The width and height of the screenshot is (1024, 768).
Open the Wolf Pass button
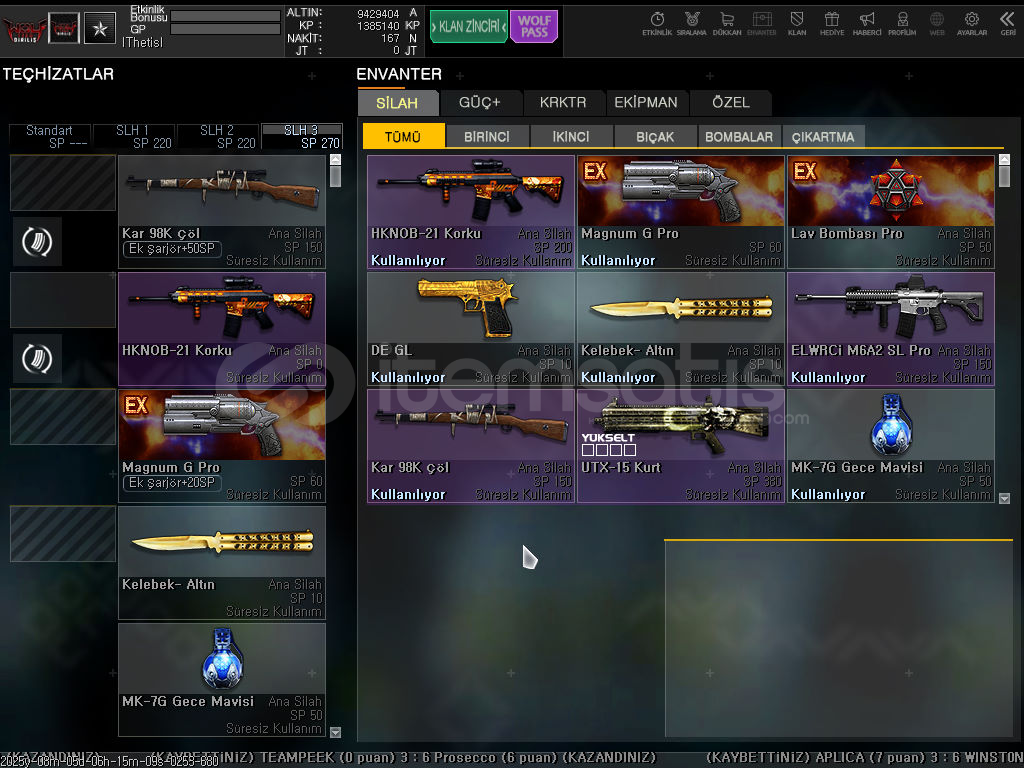534,26
